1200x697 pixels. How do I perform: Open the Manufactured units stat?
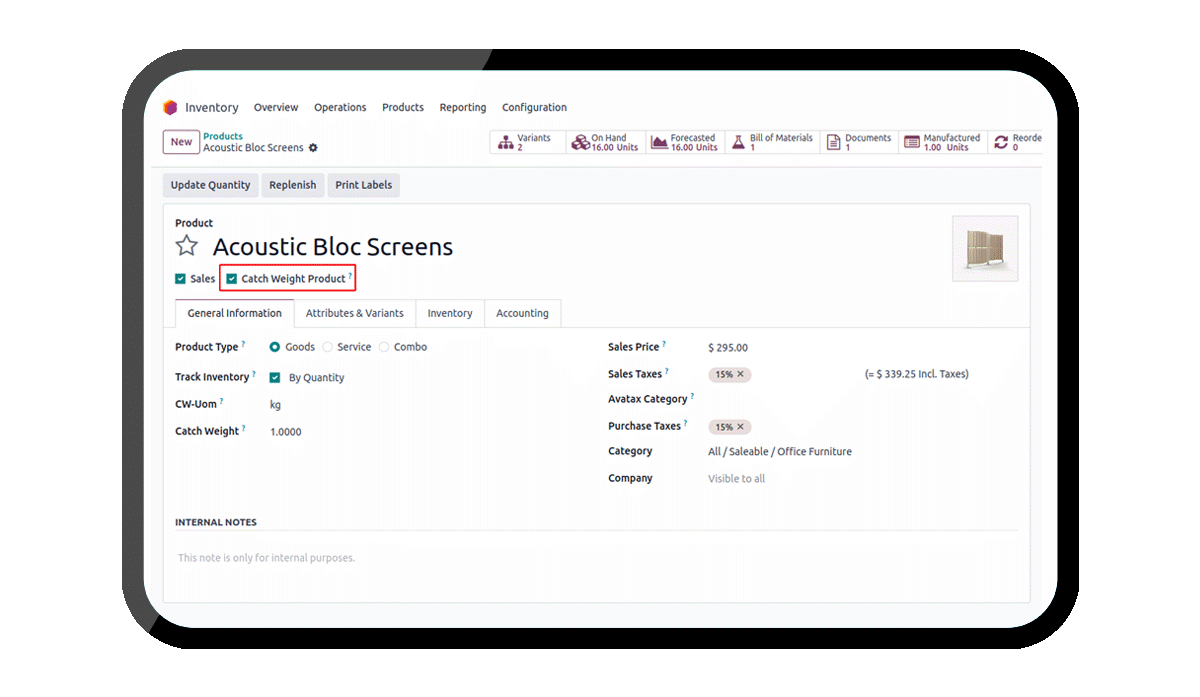(x=943, y=142)
